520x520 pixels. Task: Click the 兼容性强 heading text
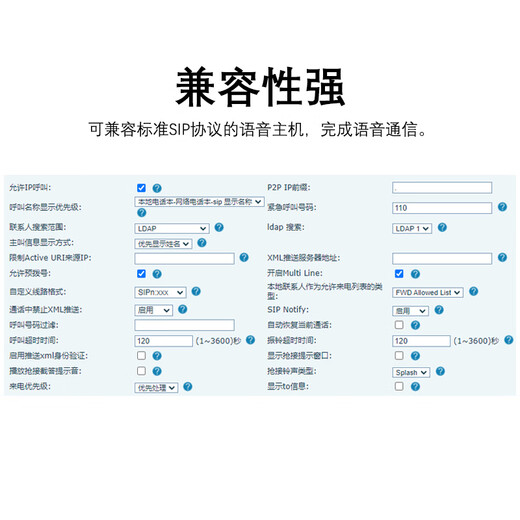(260, 87)
